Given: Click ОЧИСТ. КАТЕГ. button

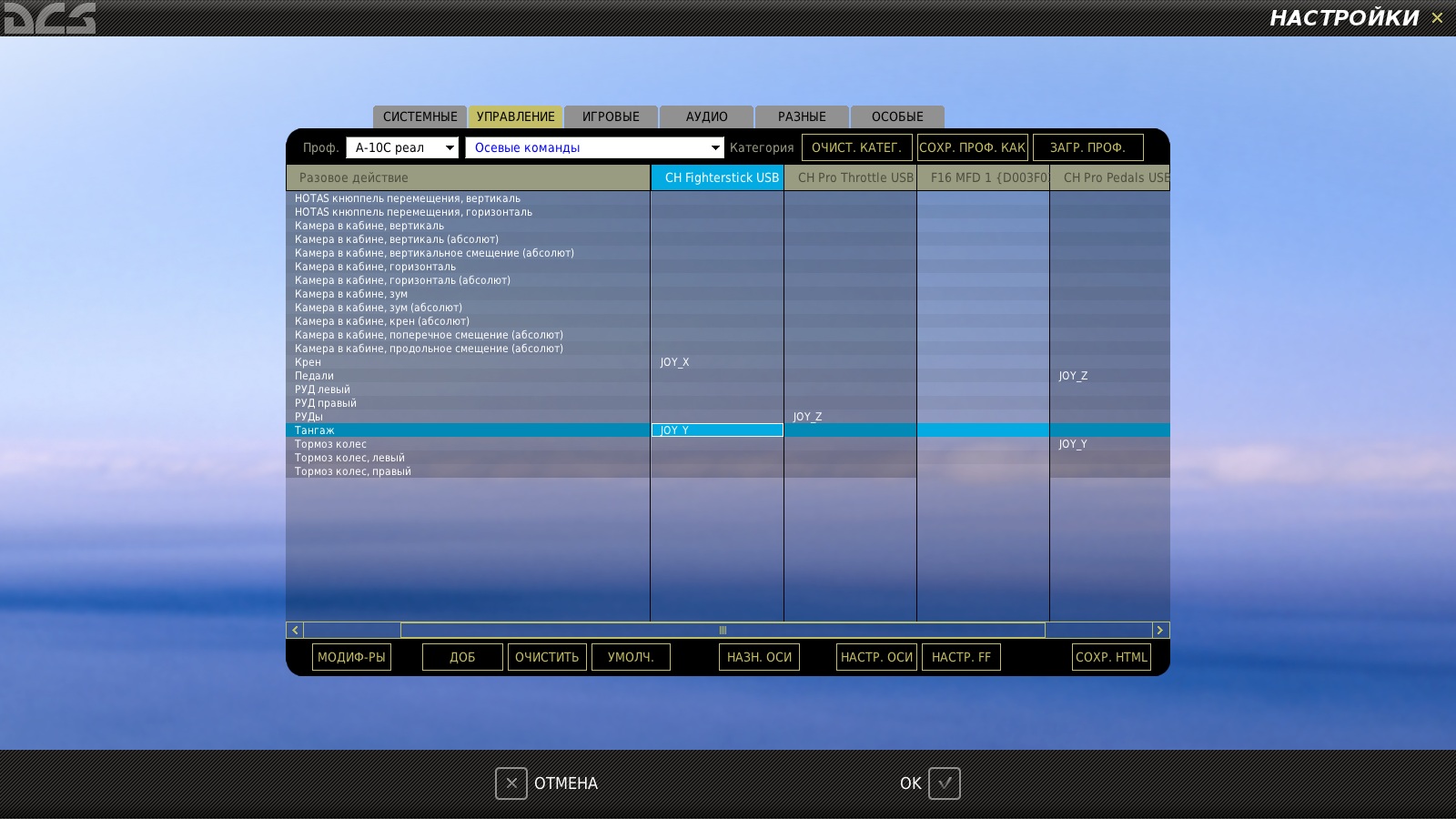Looking at the screenshot, I should click(x=856, y=147).
